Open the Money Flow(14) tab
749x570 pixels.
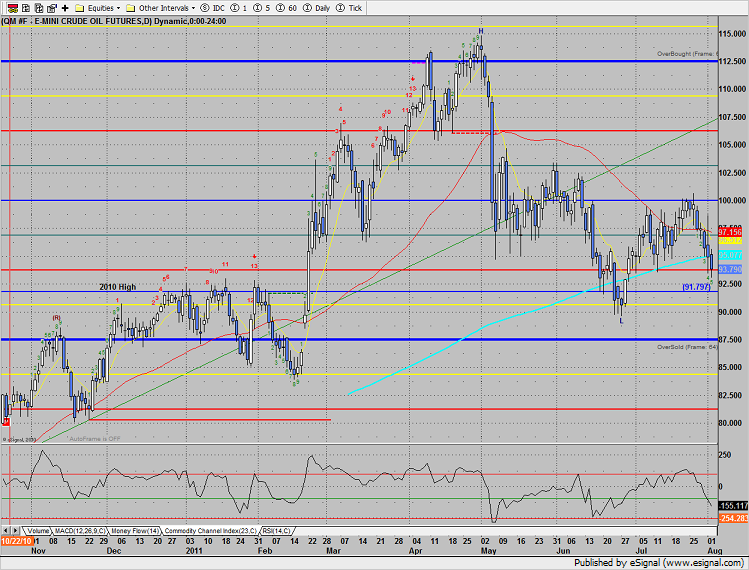(135, 531)
